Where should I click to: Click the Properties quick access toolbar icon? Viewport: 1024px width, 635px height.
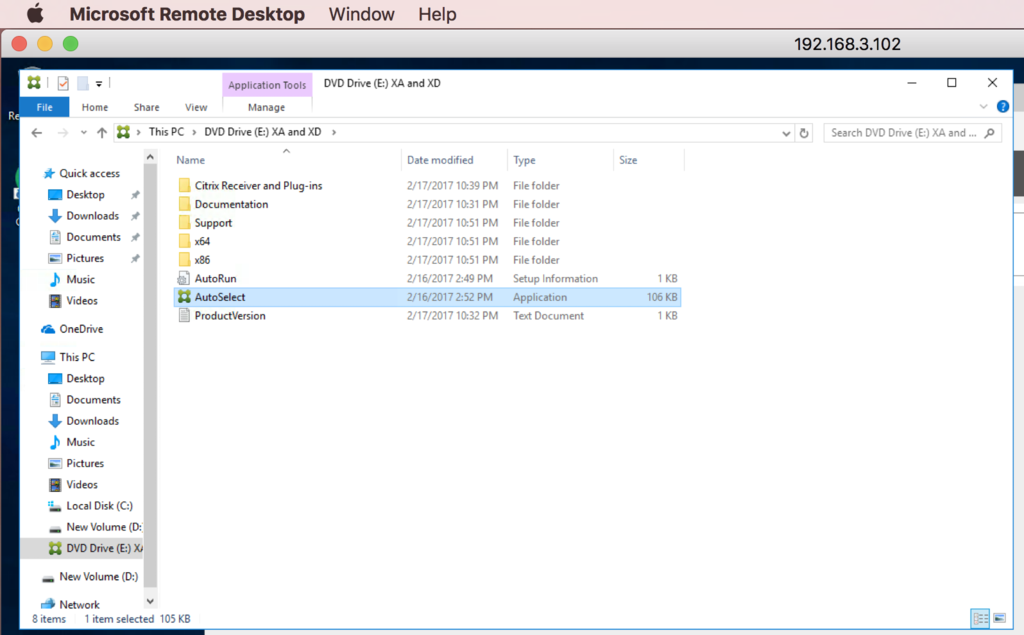click(63, 83)
